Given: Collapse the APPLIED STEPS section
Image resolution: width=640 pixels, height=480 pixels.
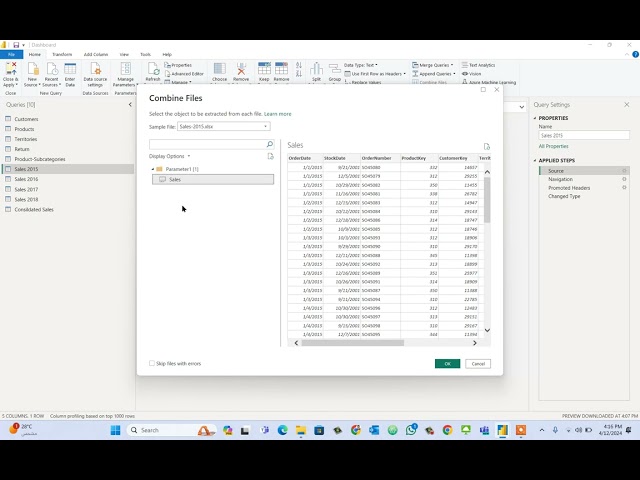Looking at the screenshot, I should [x=535, y=160].
